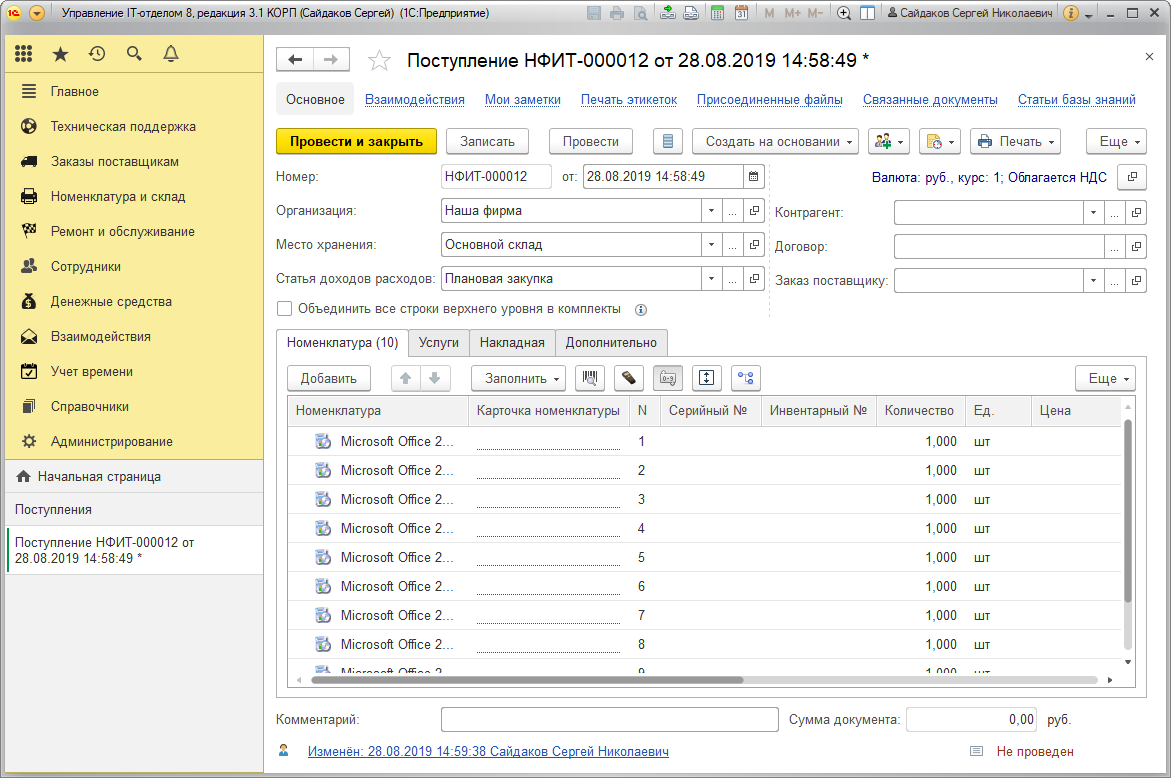Image resolution: width=1171 pixels, height=778 pixels.
Task: Expand the Контрагент dropdown
Action: (1093, 213)
